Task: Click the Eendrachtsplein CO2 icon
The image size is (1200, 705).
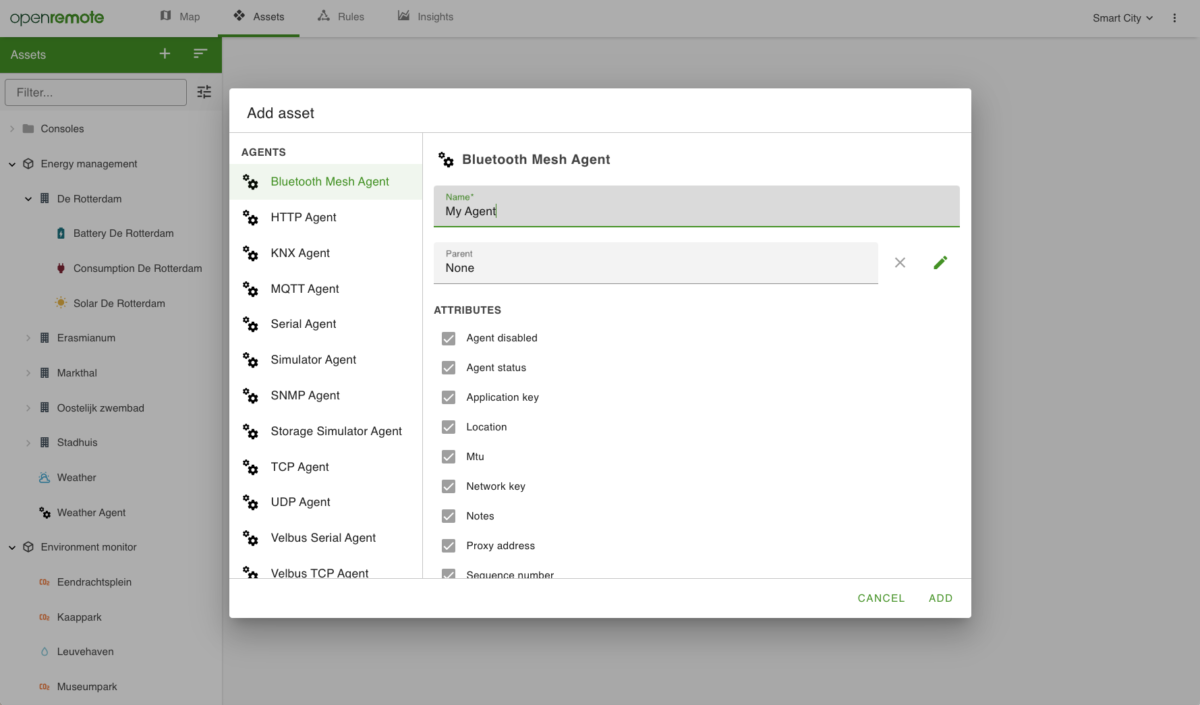Action: (44, 582)
